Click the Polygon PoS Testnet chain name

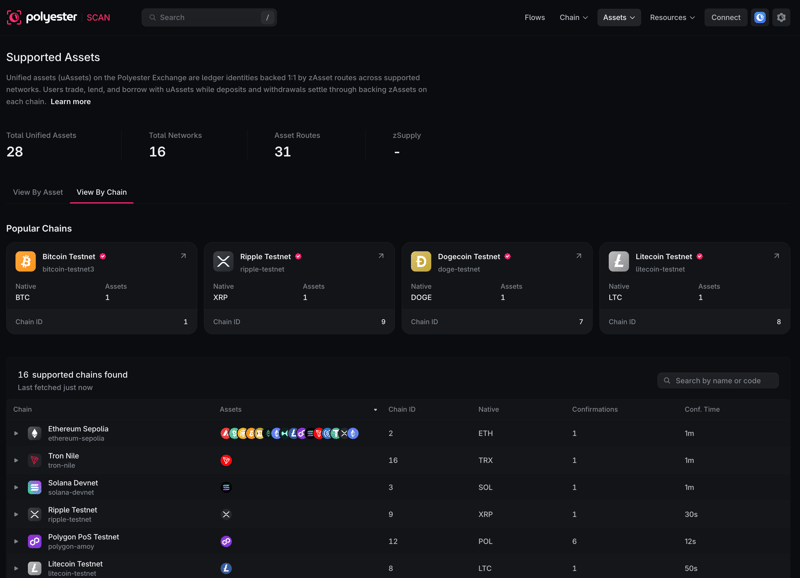click(x=84, y=537)
